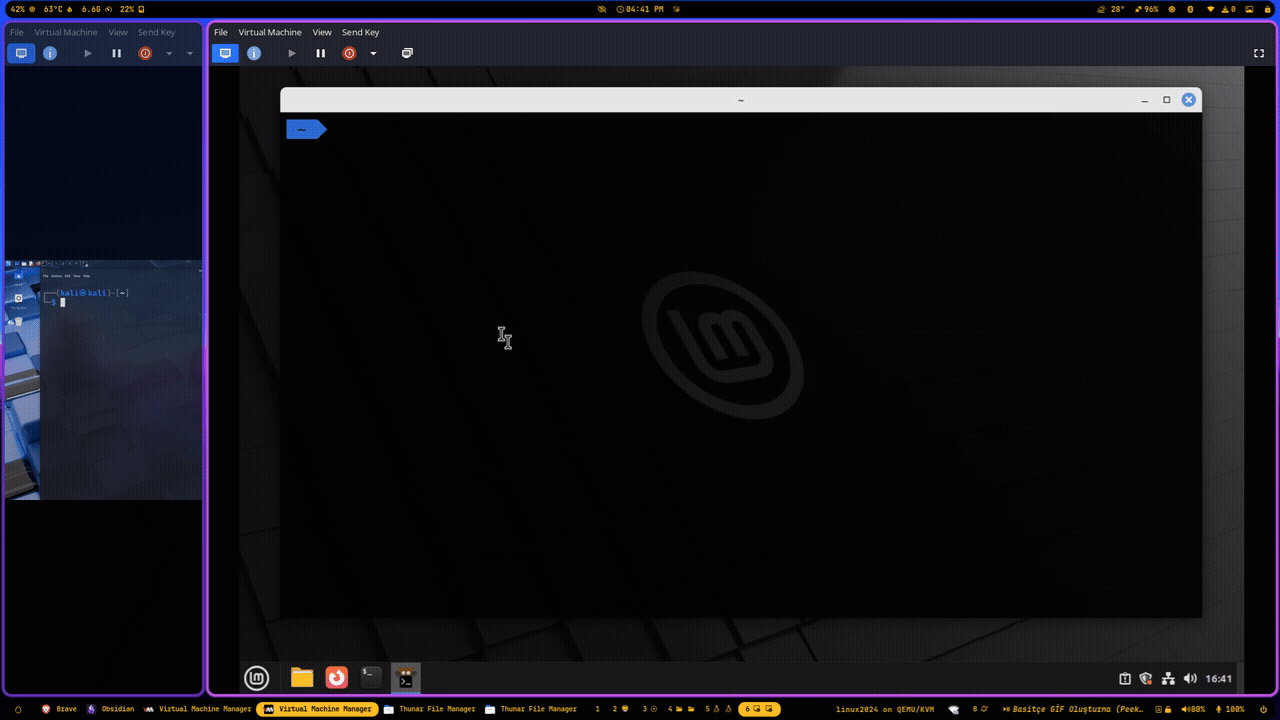Open the power icon at the host bar's end

[x=1265, y=709]
